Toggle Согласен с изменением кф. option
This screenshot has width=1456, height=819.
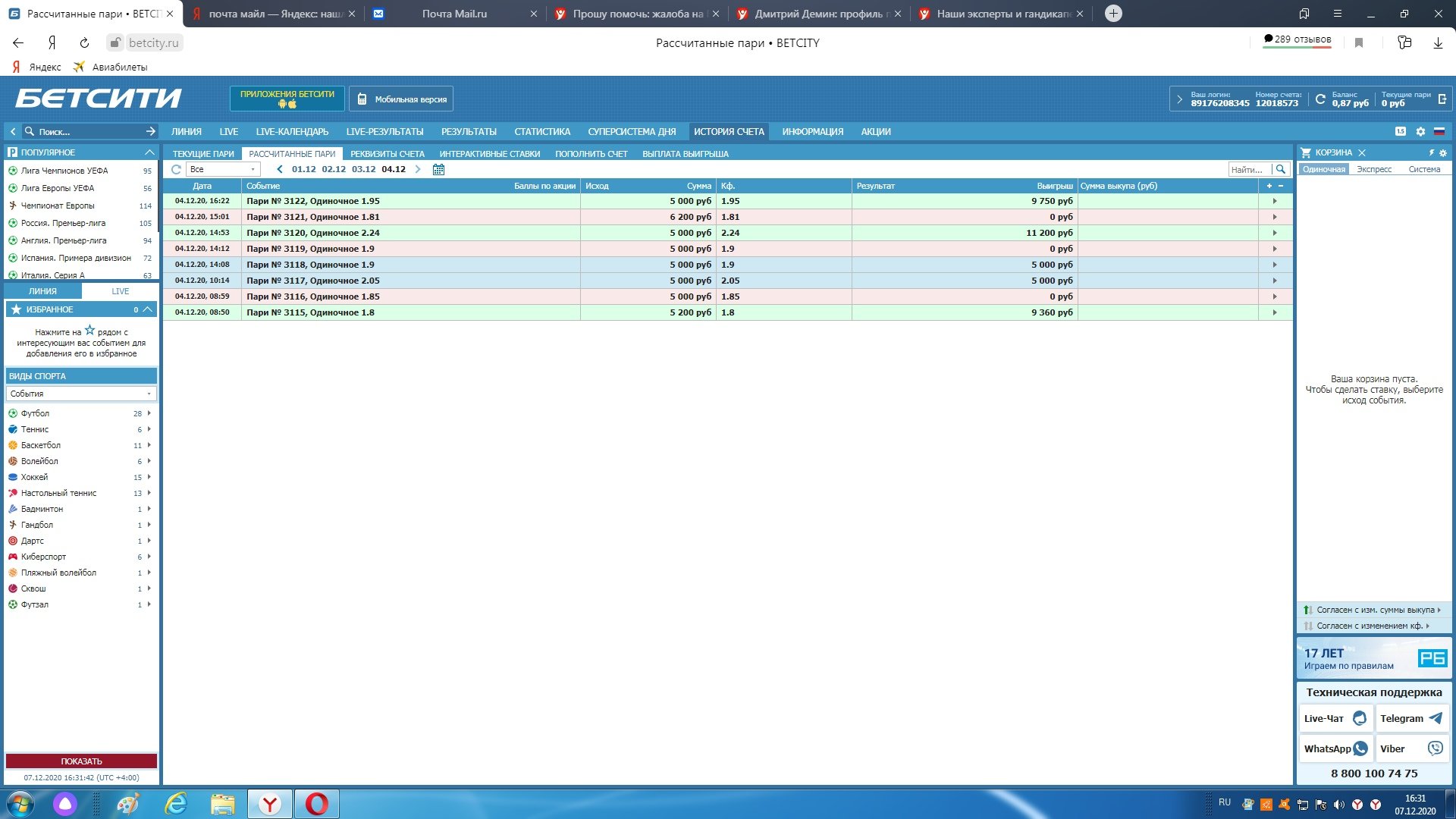[1369, 626]
